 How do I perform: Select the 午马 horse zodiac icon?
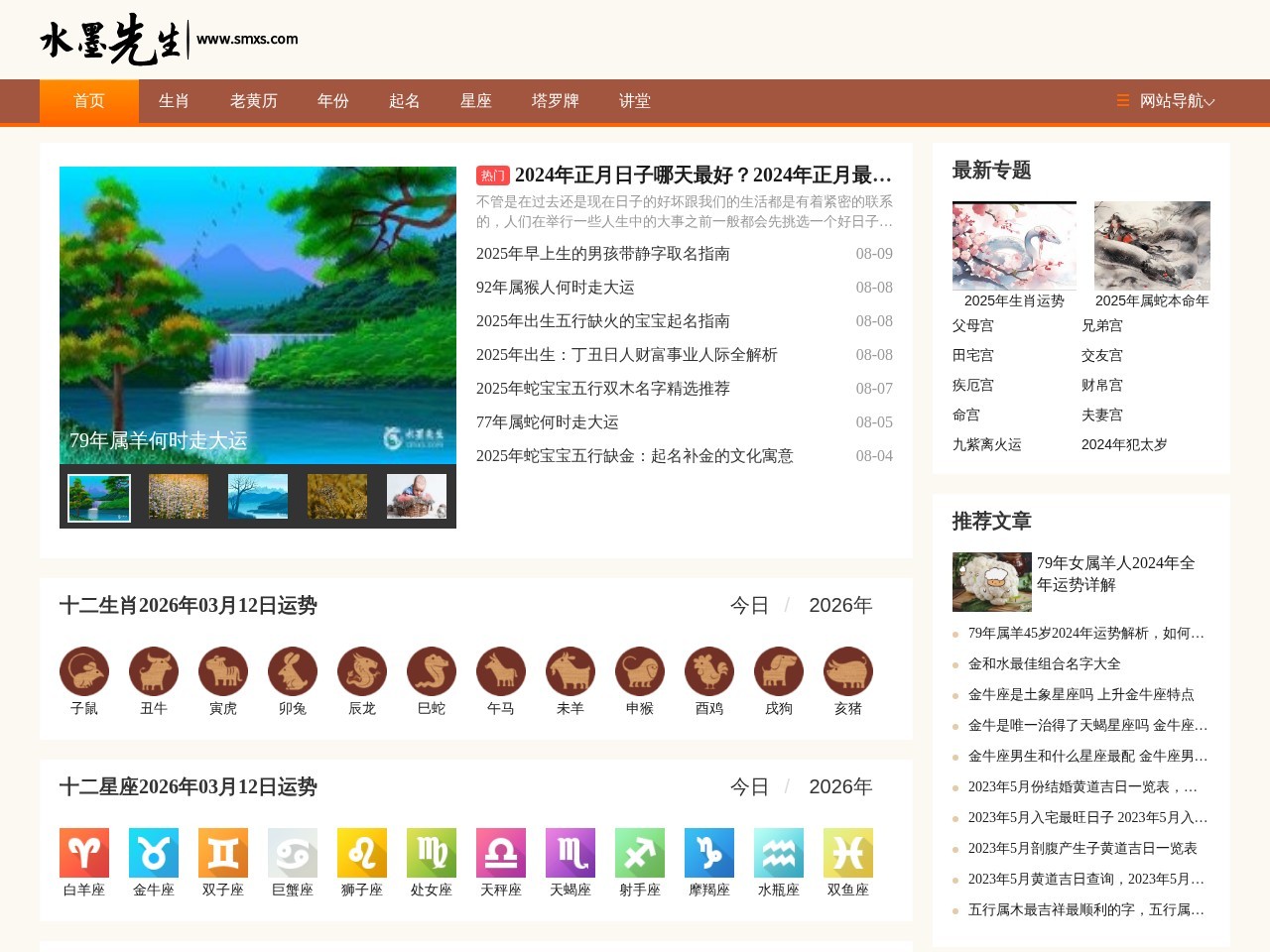coord(500,672)
